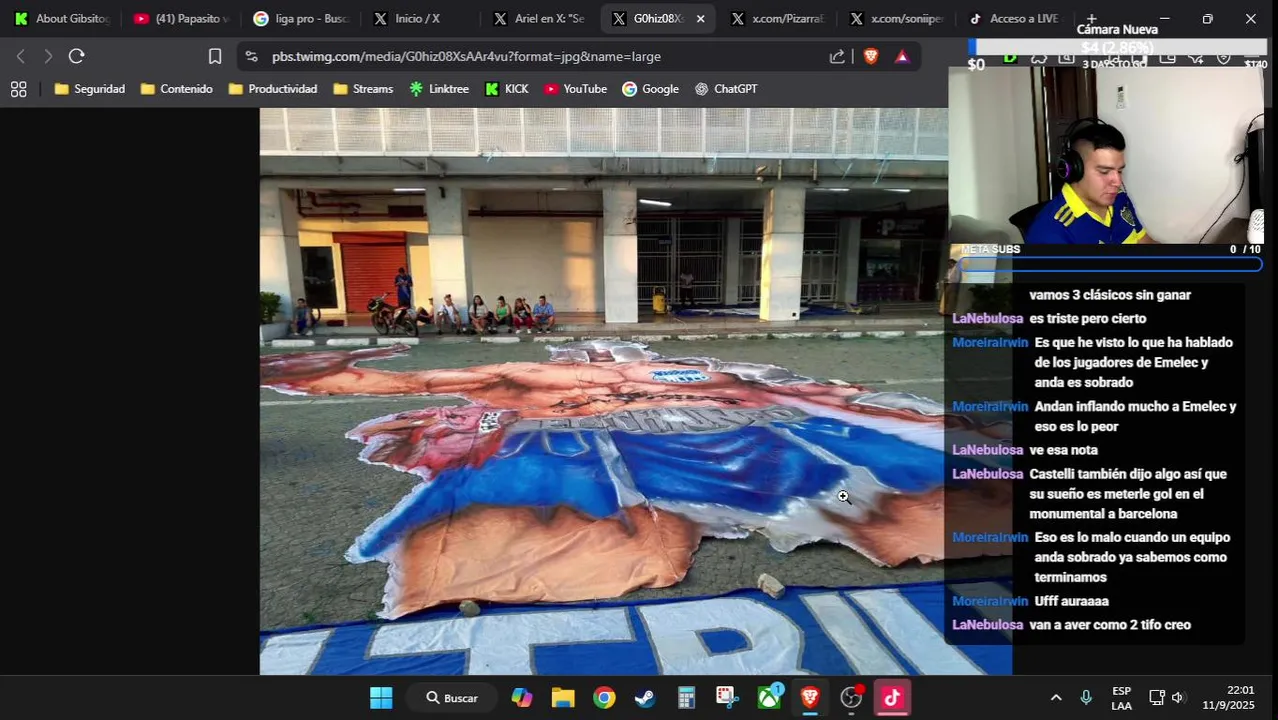Open the Brave Rewards triangle icon
This screenshot has width=1278, height=720.
pyautogui.click(x=902, y=56)
